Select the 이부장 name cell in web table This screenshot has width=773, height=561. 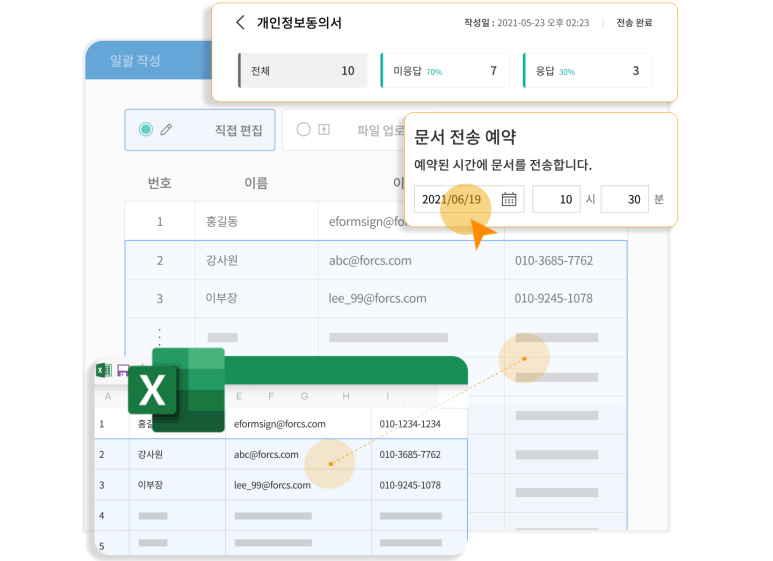256,298
